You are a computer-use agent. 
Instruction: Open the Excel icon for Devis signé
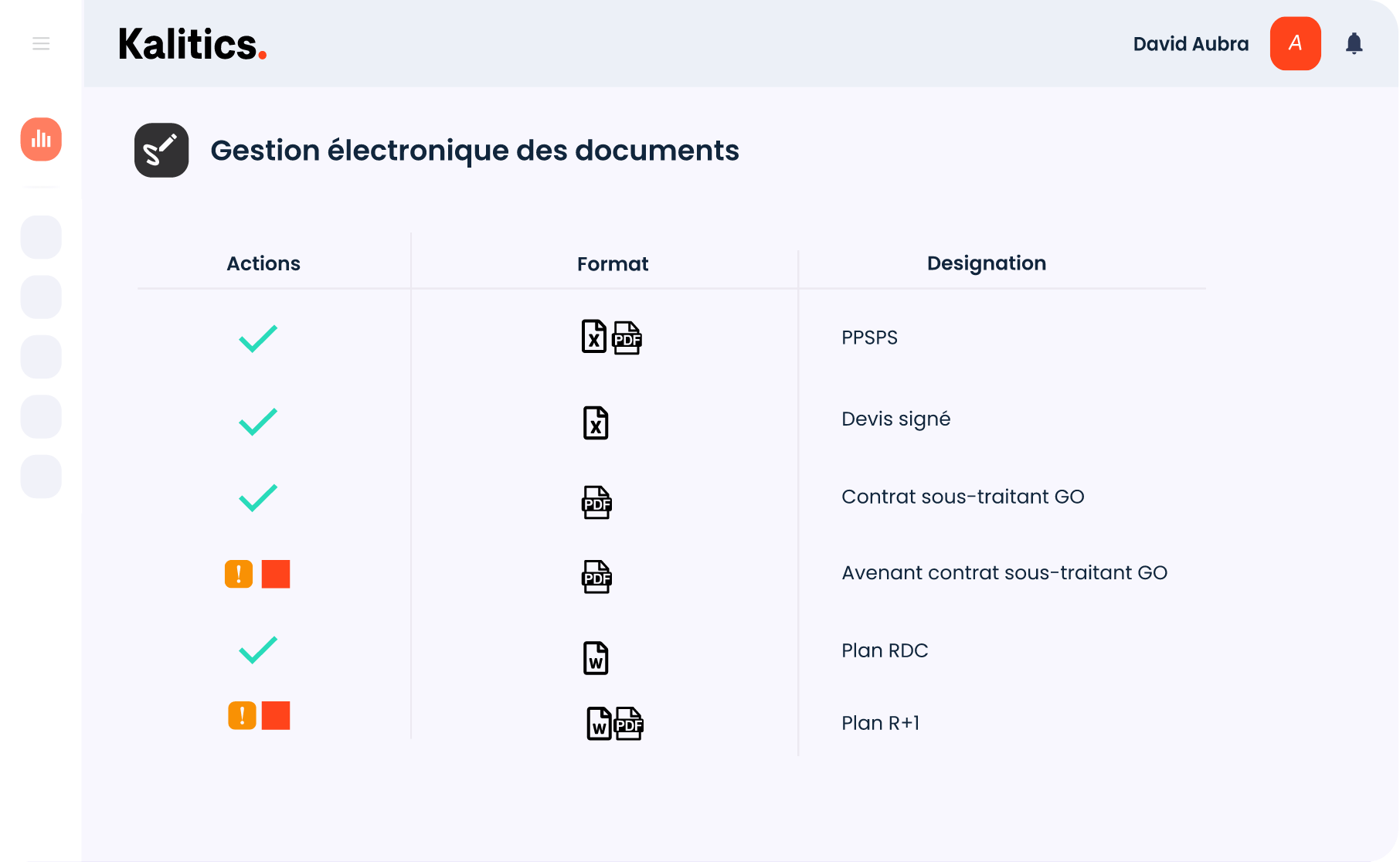tap(596, 423)
